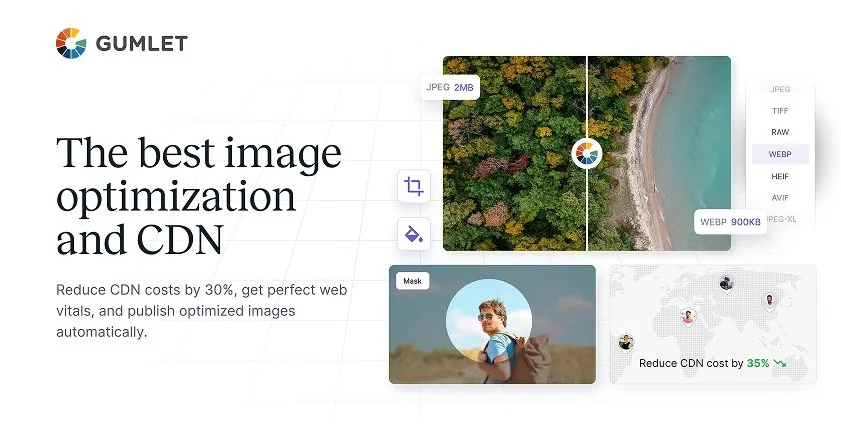Click the Mask label tag
841x440 pixels.
click(x=412, y=281)
